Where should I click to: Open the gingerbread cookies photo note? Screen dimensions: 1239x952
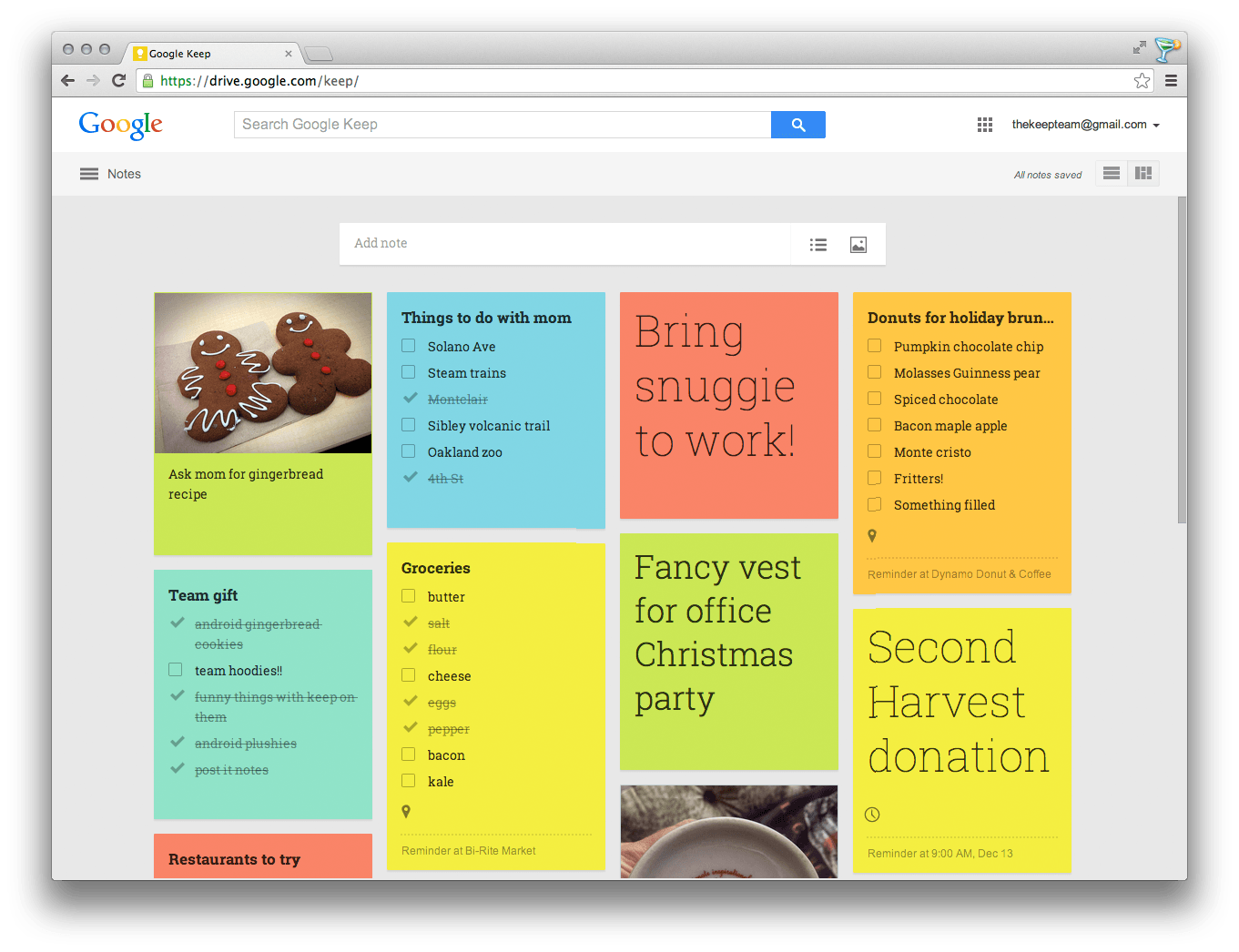263,373
